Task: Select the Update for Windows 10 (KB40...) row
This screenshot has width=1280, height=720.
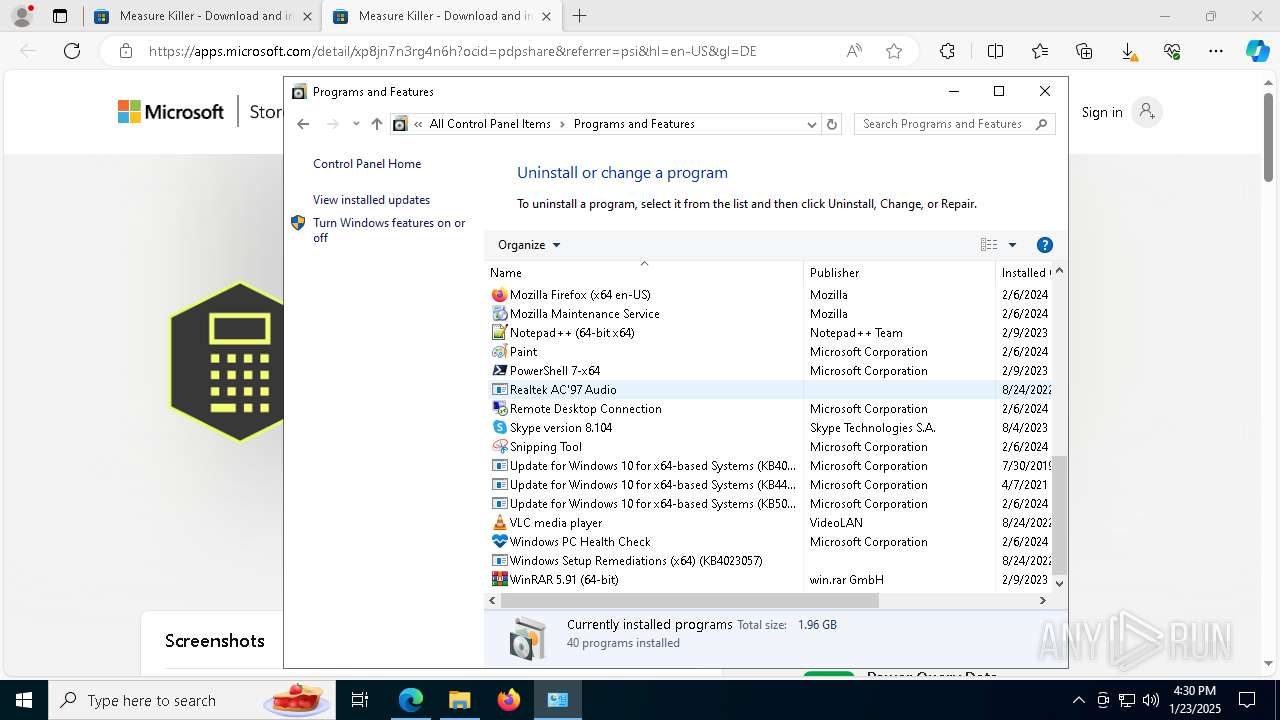Action: pyautogui.click(x=771, y=466)
